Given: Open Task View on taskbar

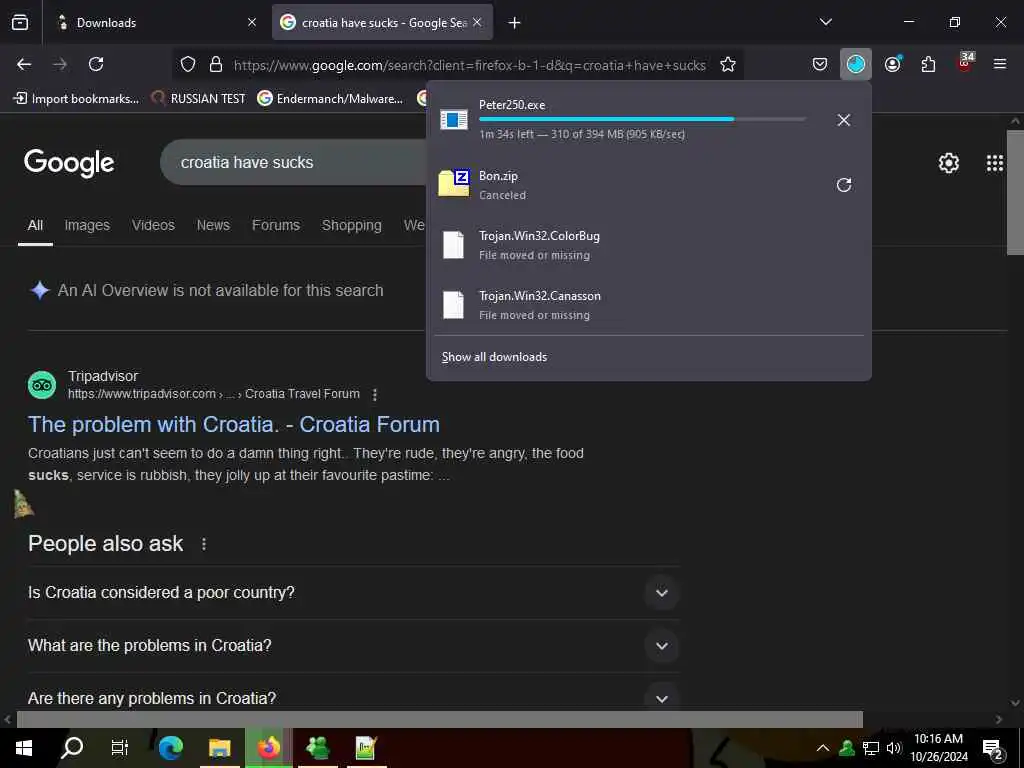Looking at the screenshot, I should click(x=120, y=748).
